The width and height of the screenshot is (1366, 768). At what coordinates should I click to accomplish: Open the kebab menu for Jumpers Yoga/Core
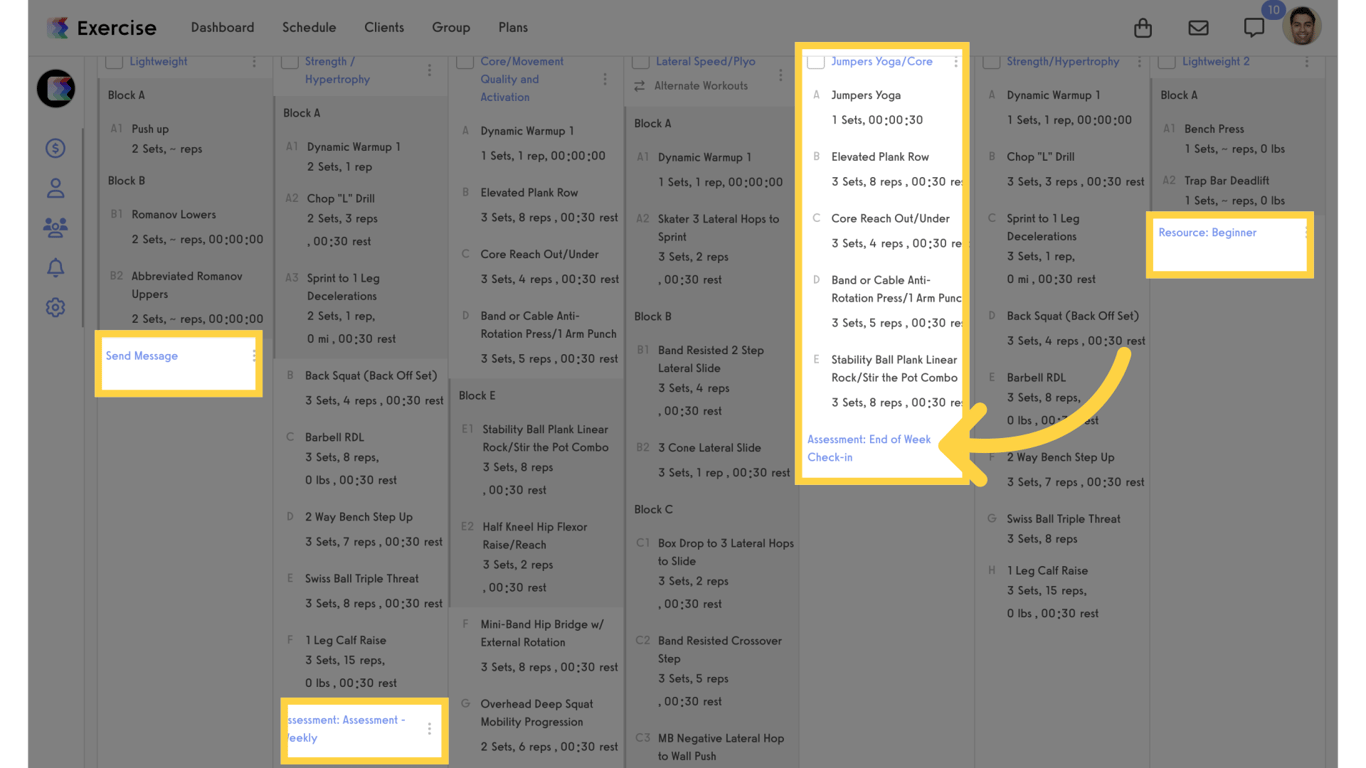(955, 61)
